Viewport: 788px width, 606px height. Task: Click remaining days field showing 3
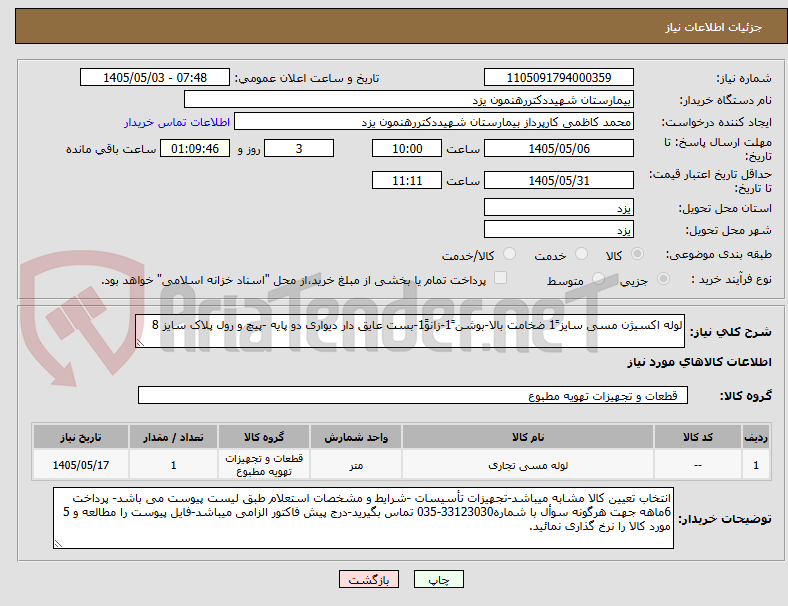[x=299, y=148]
